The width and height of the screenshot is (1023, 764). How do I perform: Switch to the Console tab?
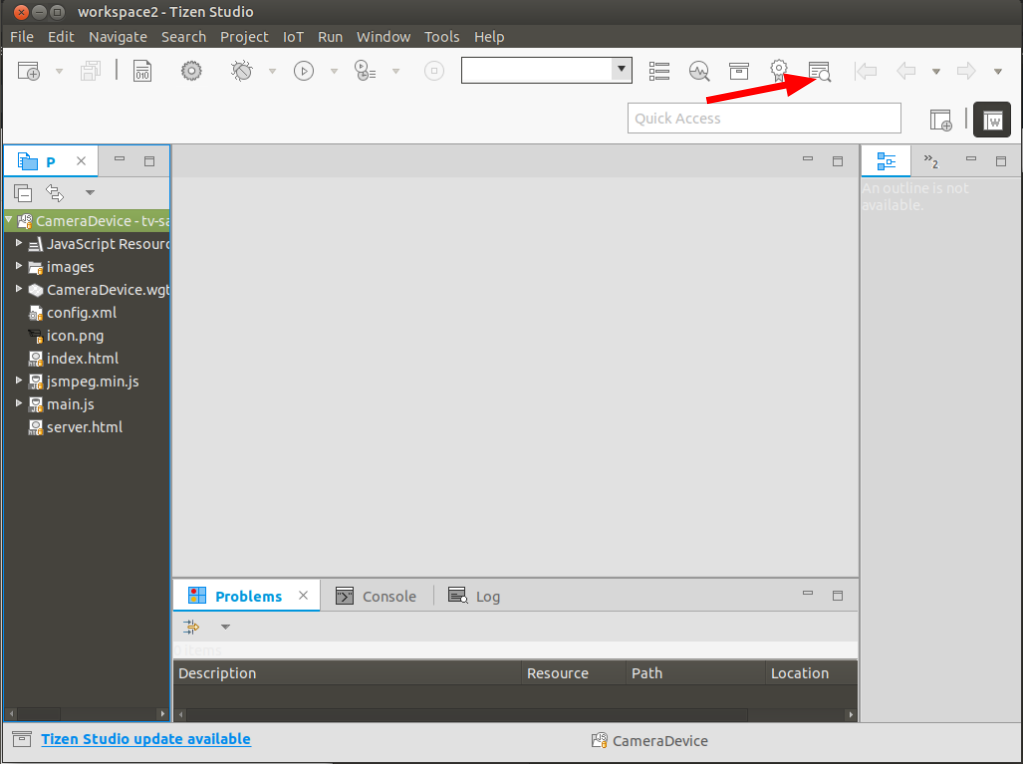tap(376, 596)
